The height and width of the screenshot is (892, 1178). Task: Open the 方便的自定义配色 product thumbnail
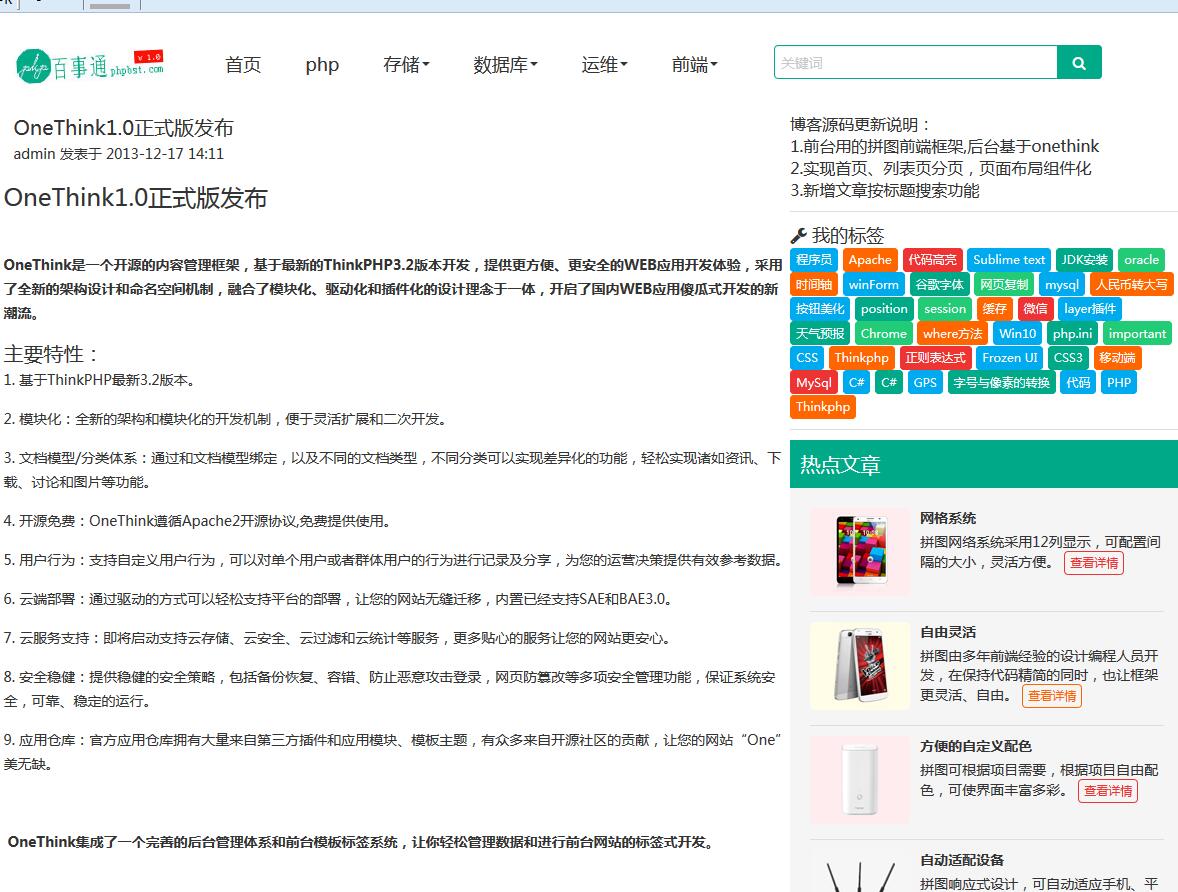(860, 780)
